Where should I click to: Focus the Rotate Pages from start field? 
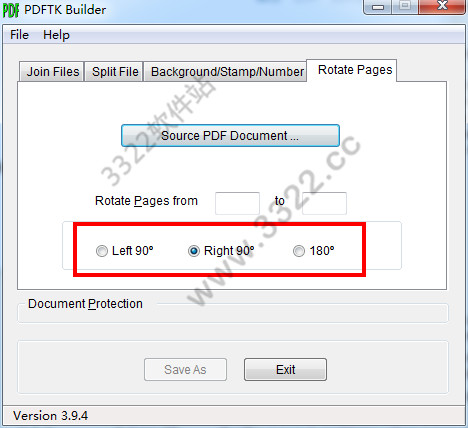point(237,203)
